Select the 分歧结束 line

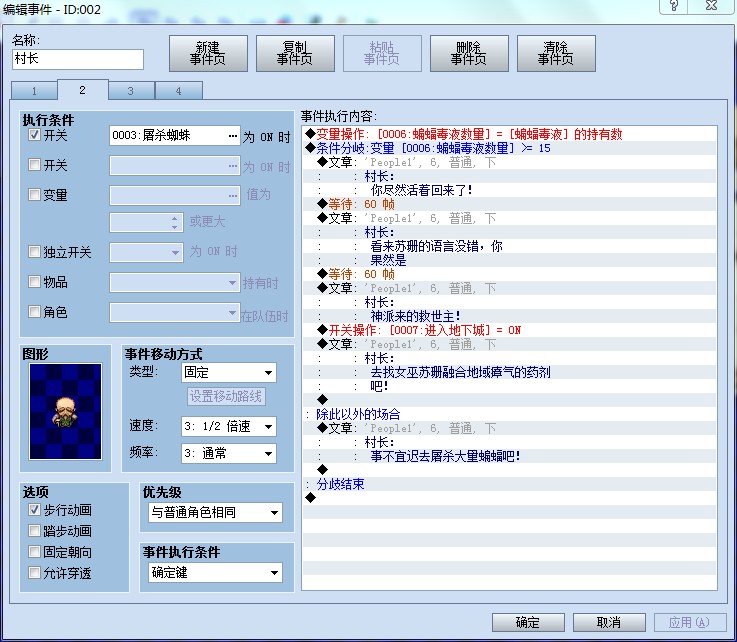coord(510,484)
